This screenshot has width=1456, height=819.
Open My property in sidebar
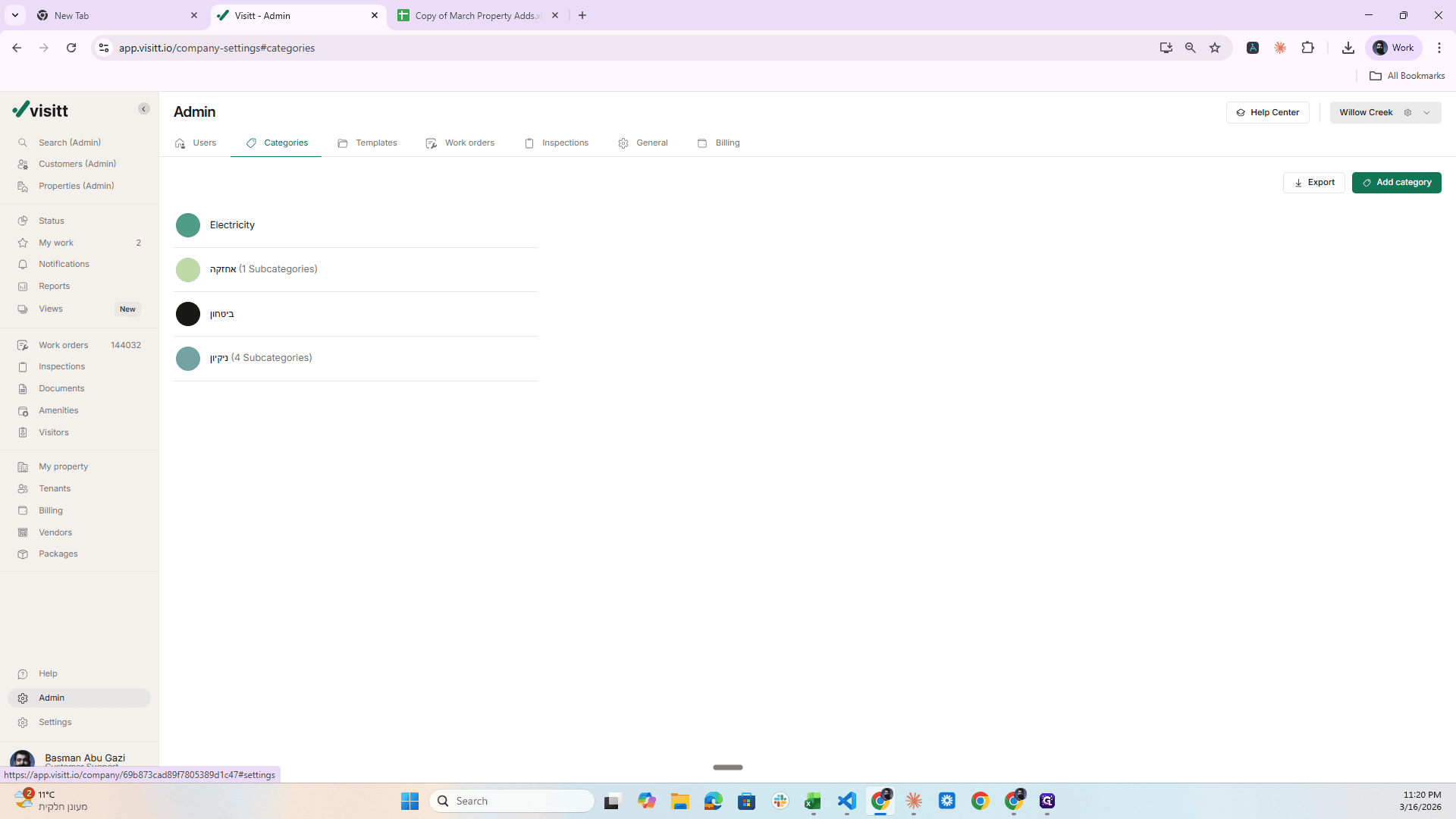click(x=63, y=466)
